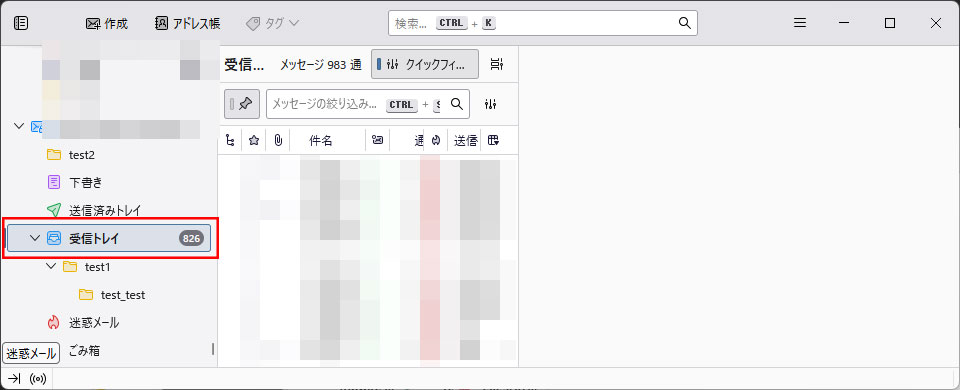
Task: Click the test_test yellow folder icon
Action: tap(86, 295)
